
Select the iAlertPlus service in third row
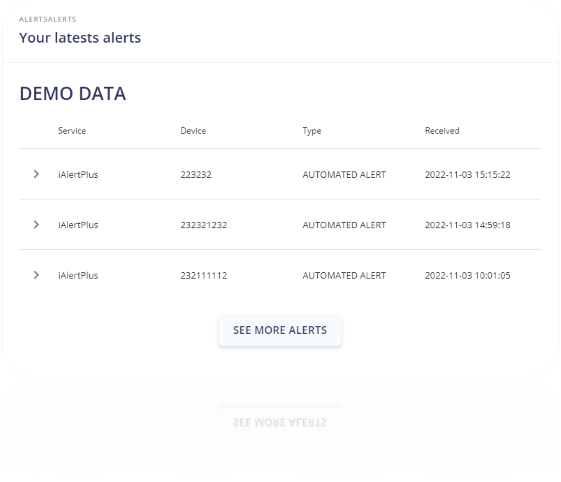click(x=78, y=276)
